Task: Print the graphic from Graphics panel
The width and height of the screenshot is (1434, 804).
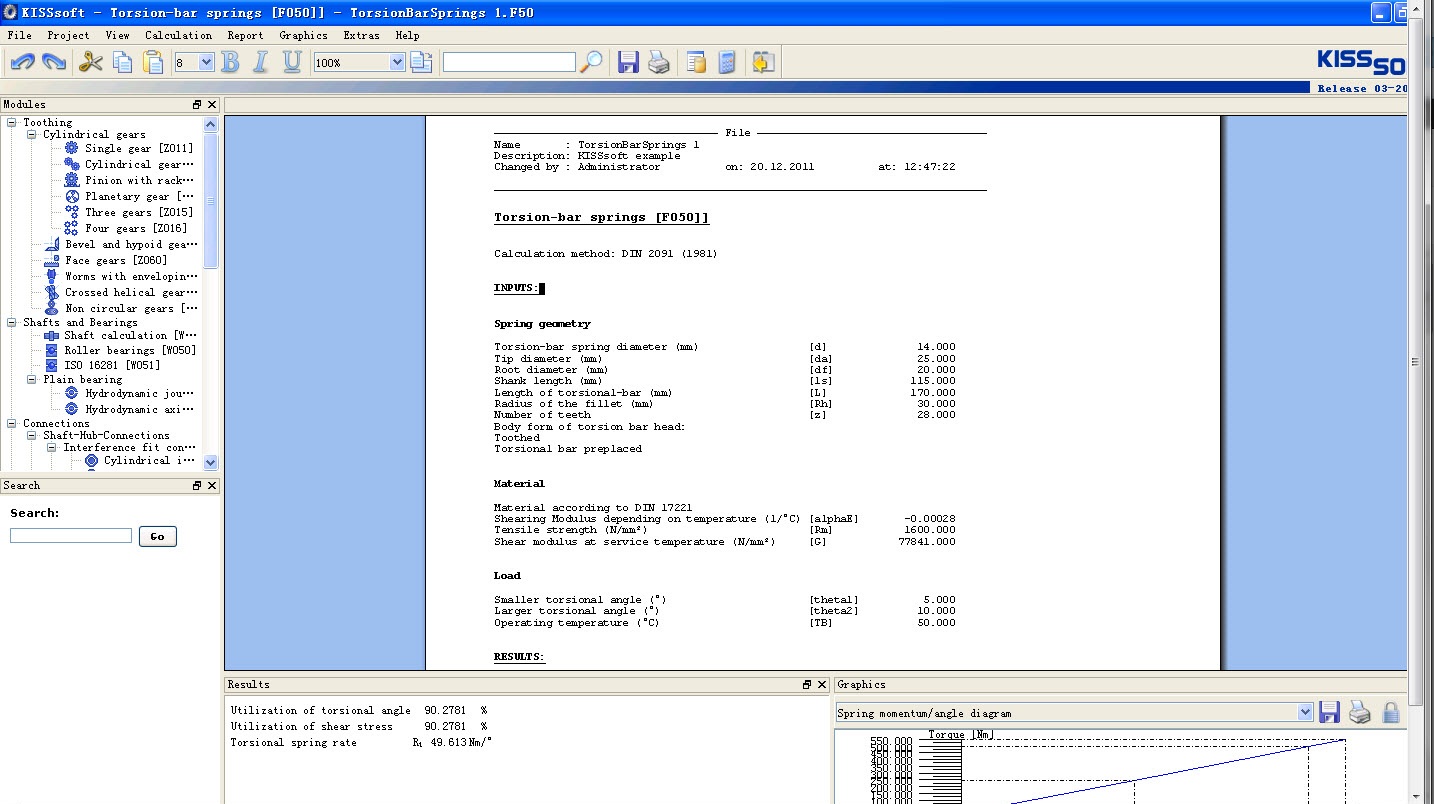Action: [1360, 712]
